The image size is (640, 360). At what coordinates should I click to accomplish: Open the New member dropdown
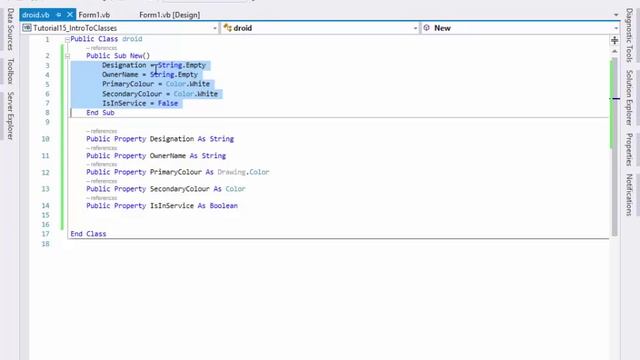(x=616, y=28)
